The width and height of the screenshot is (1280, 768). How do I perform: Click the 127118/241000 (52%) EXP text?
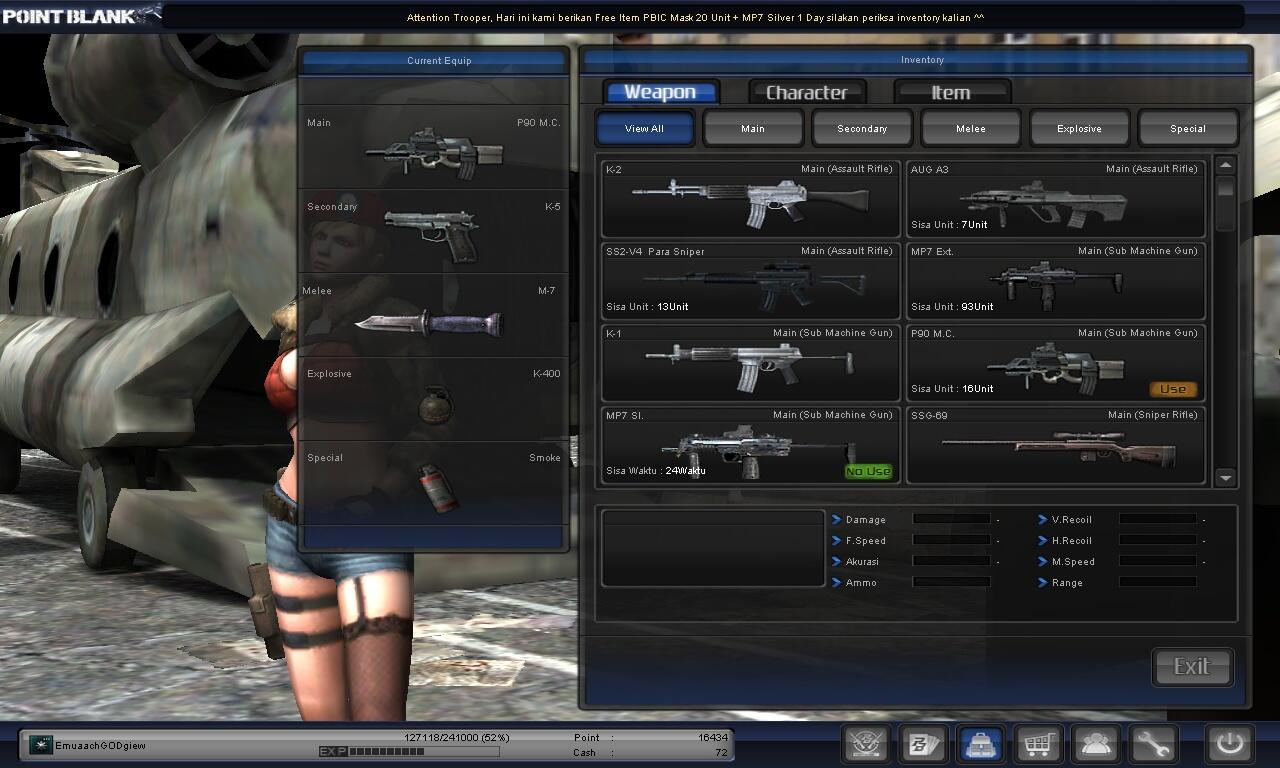pos(457,737)
